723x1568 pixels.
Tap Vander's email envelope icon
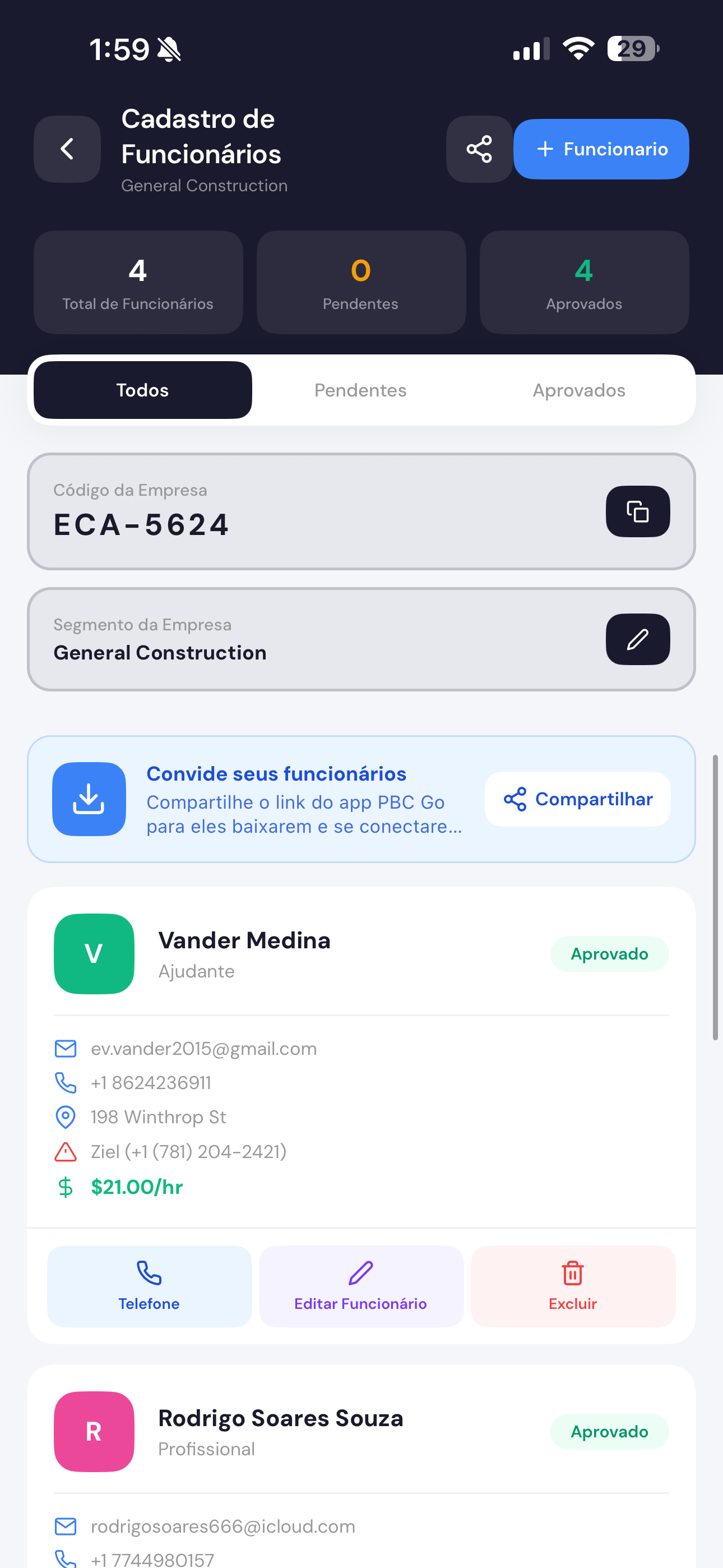pyautogui.click(x=66, y=1048)
